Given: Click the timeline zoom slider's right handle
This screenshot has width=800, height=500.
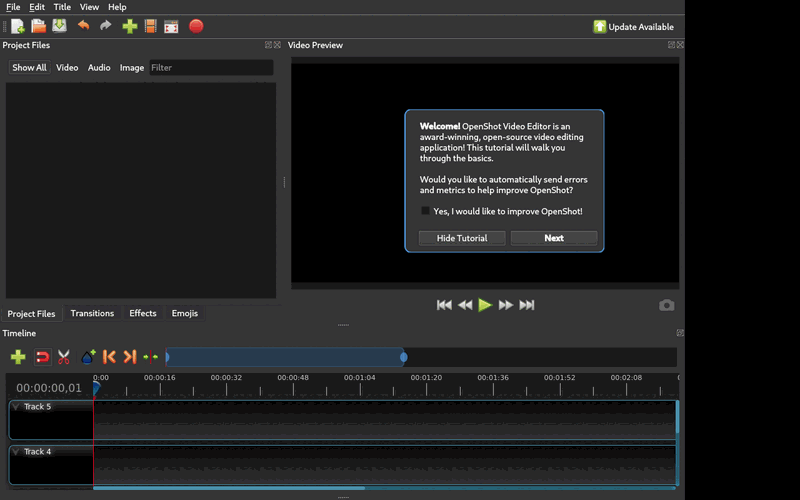Looking at the screenshot, I should [404, 357].
